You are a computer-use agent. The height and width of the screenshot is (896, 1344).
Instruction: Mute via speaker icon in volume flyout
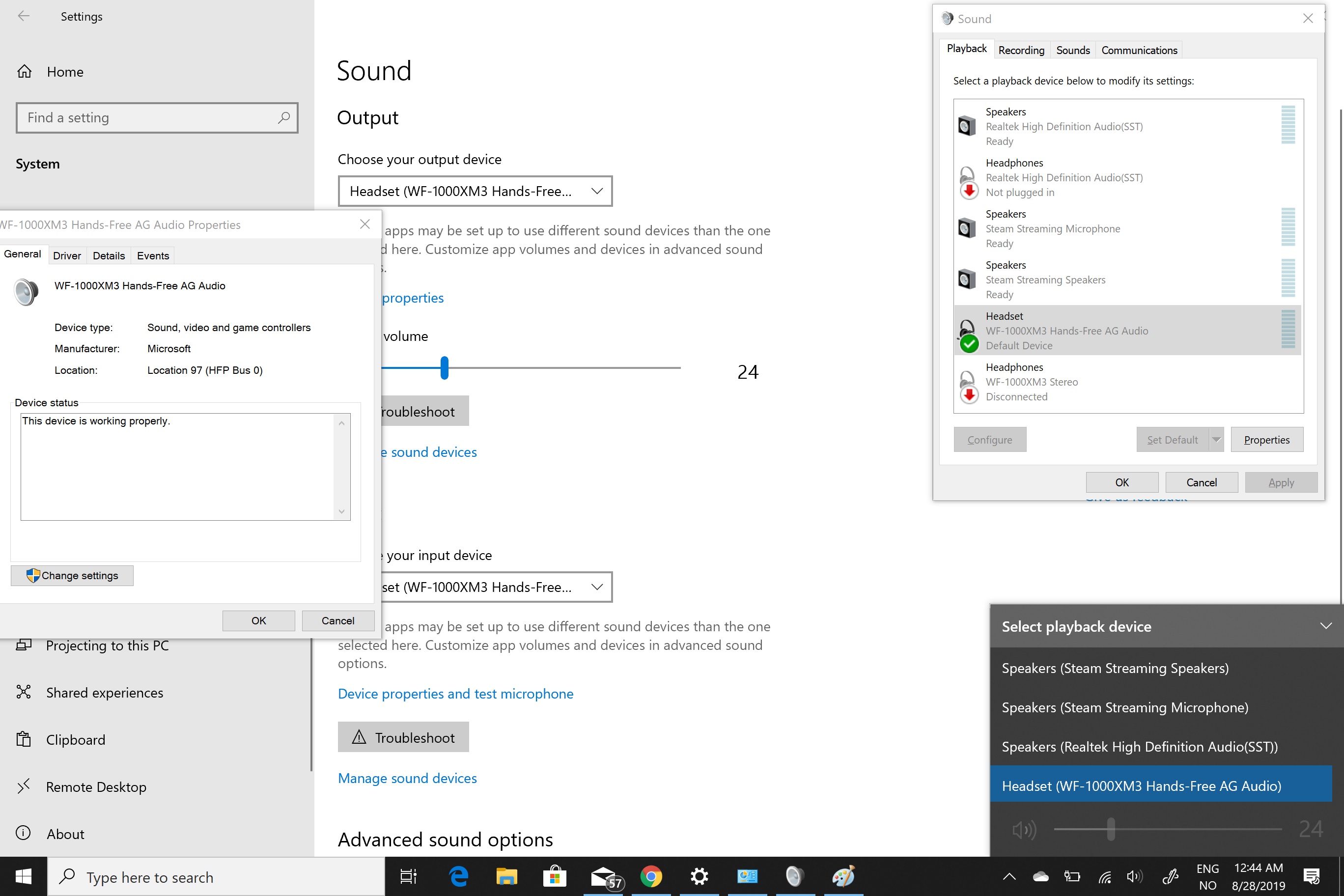(1024, 829)
